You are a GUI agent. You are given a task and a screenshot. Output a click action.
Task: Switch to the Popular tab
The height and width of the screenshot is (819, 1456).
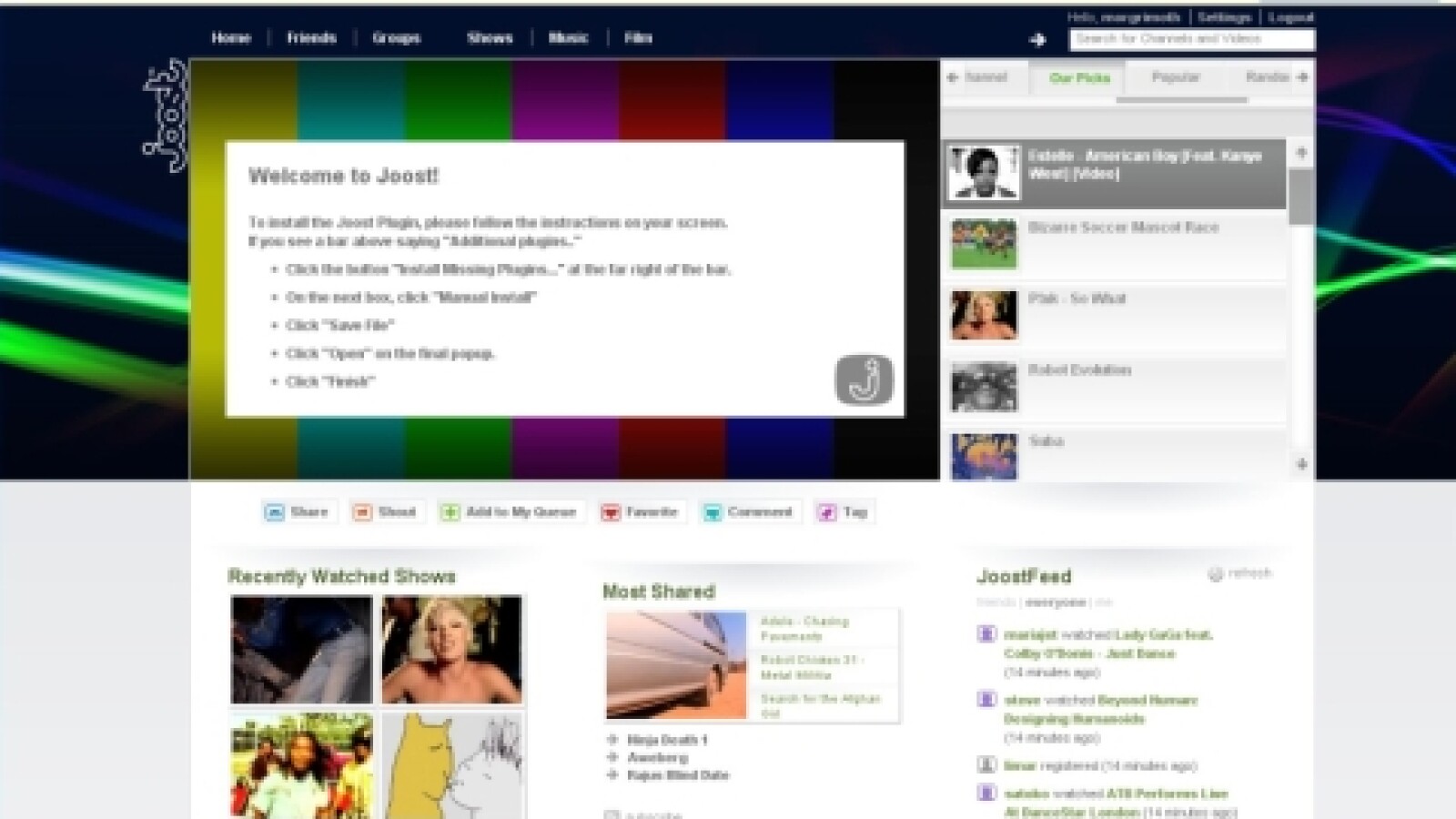point(1176,78)
